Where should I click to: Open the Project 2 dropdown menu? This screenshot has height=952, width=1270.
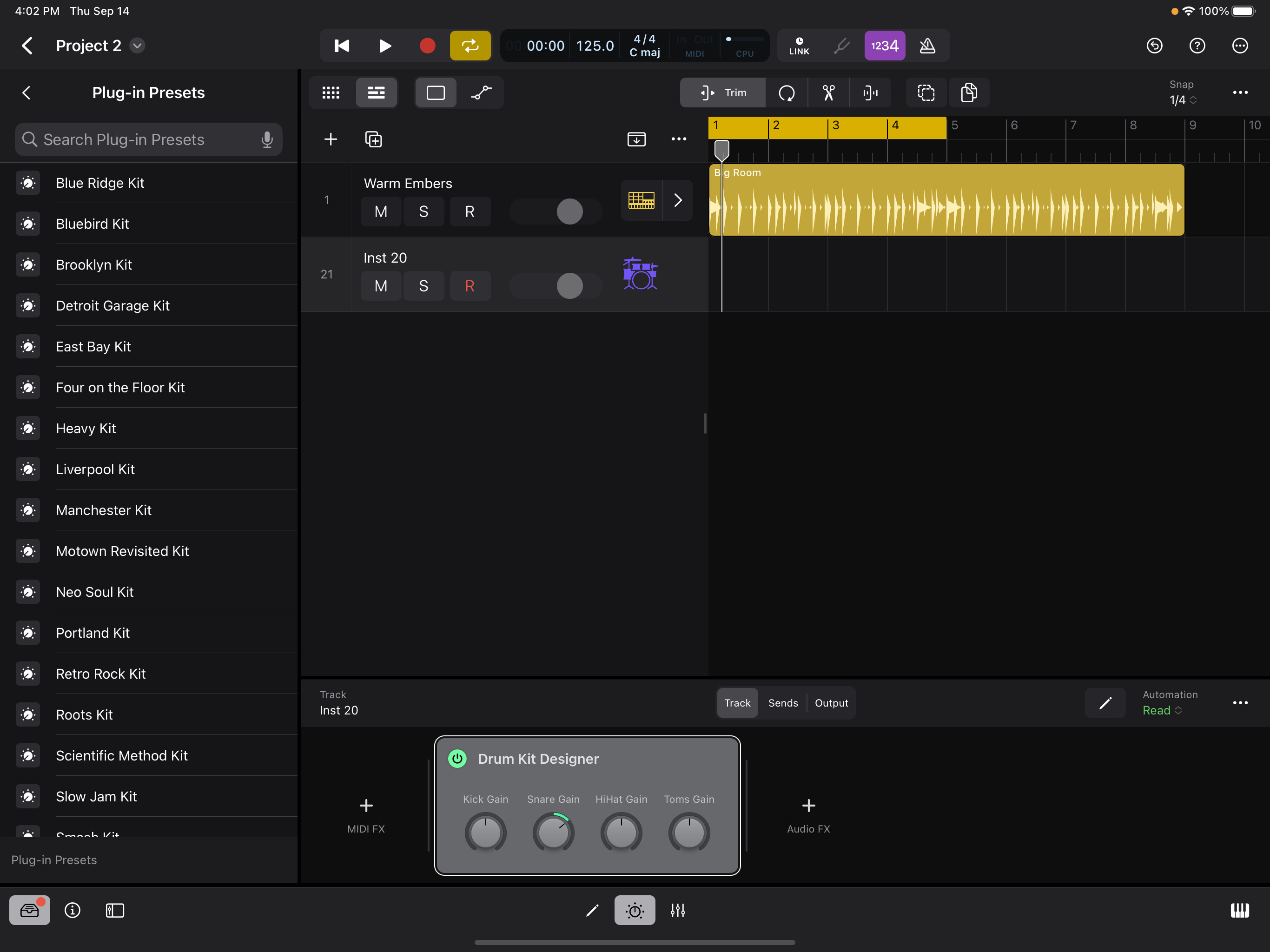137,46
